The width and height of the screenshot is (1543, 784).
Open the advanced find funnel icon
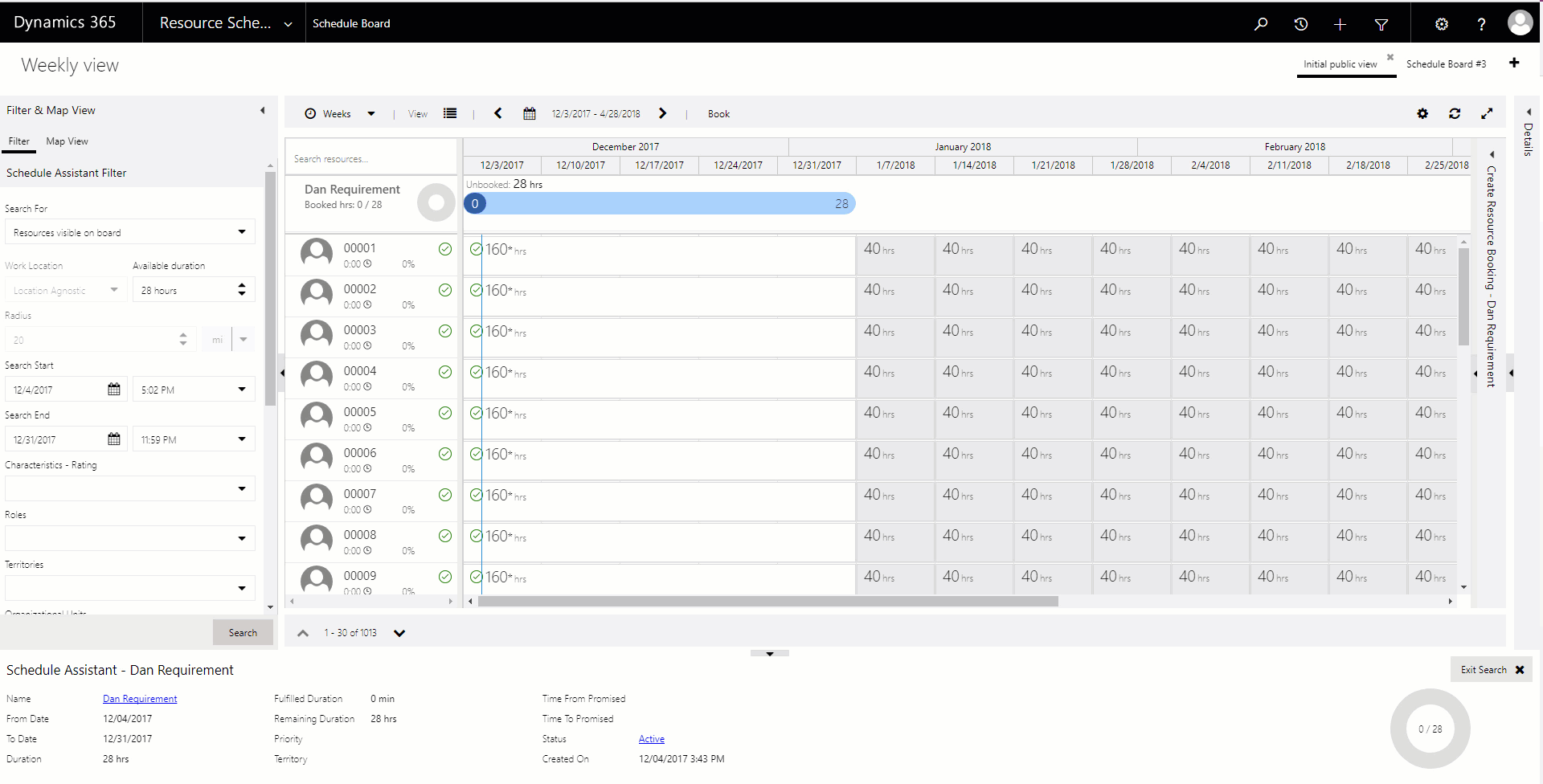tap(1381, 24)
